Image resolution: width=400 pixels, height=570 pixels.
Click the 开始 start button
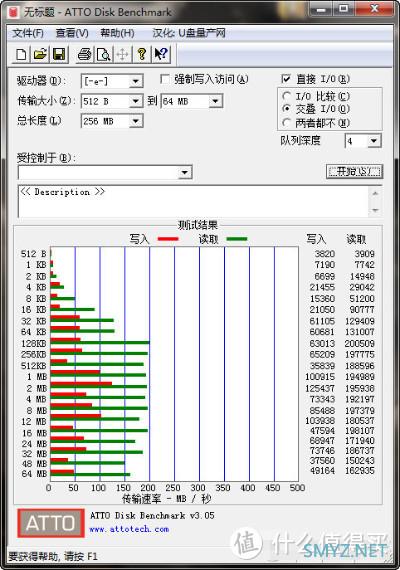pyautogui.click(x=354, y=171)
